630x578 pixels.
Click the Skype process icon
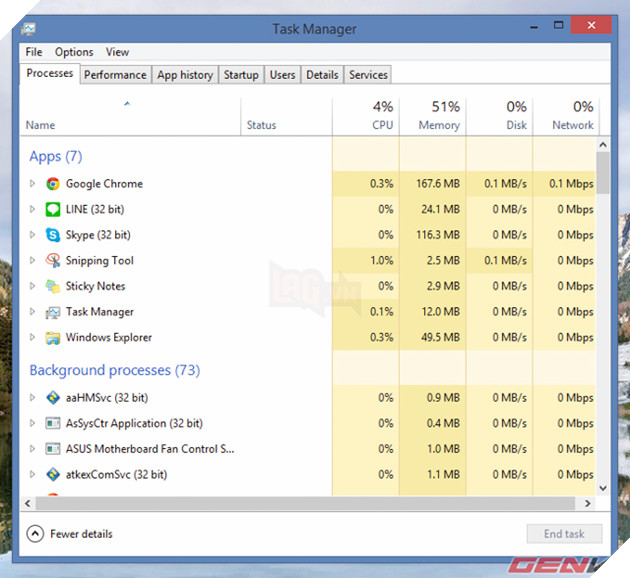(53, 235)
